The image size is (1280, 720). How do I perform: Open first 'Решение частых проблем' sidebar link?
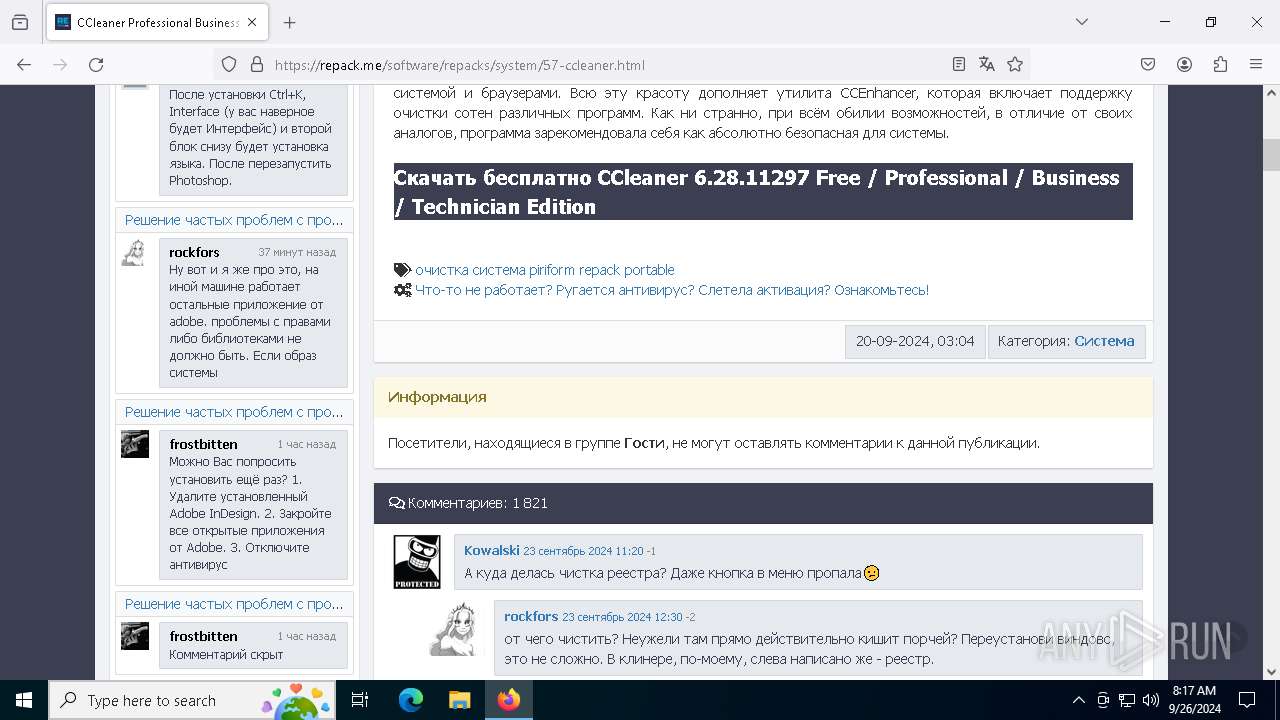(x=234, y=220)
